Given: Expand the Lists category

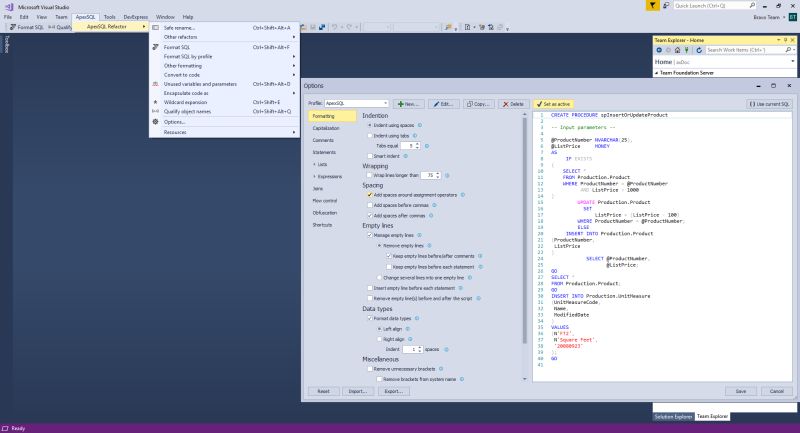Looking at the screenshot, I should [314, 164].
